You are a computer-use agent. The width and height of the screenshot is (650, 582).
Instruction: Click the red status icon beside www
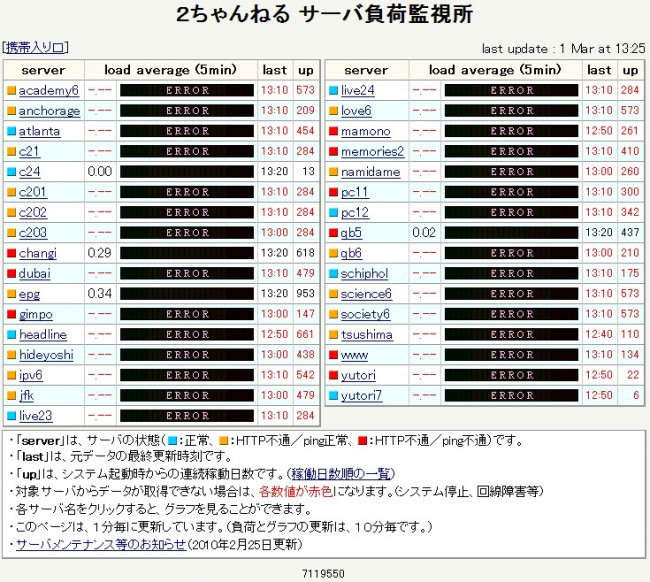point(333,354)
